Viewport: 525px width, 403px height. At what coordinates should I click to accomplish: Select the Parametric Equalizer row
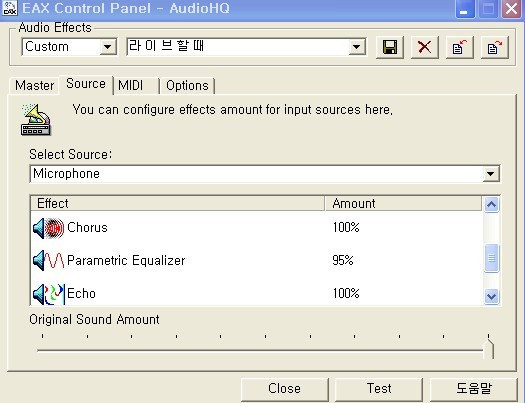point(257,260)
